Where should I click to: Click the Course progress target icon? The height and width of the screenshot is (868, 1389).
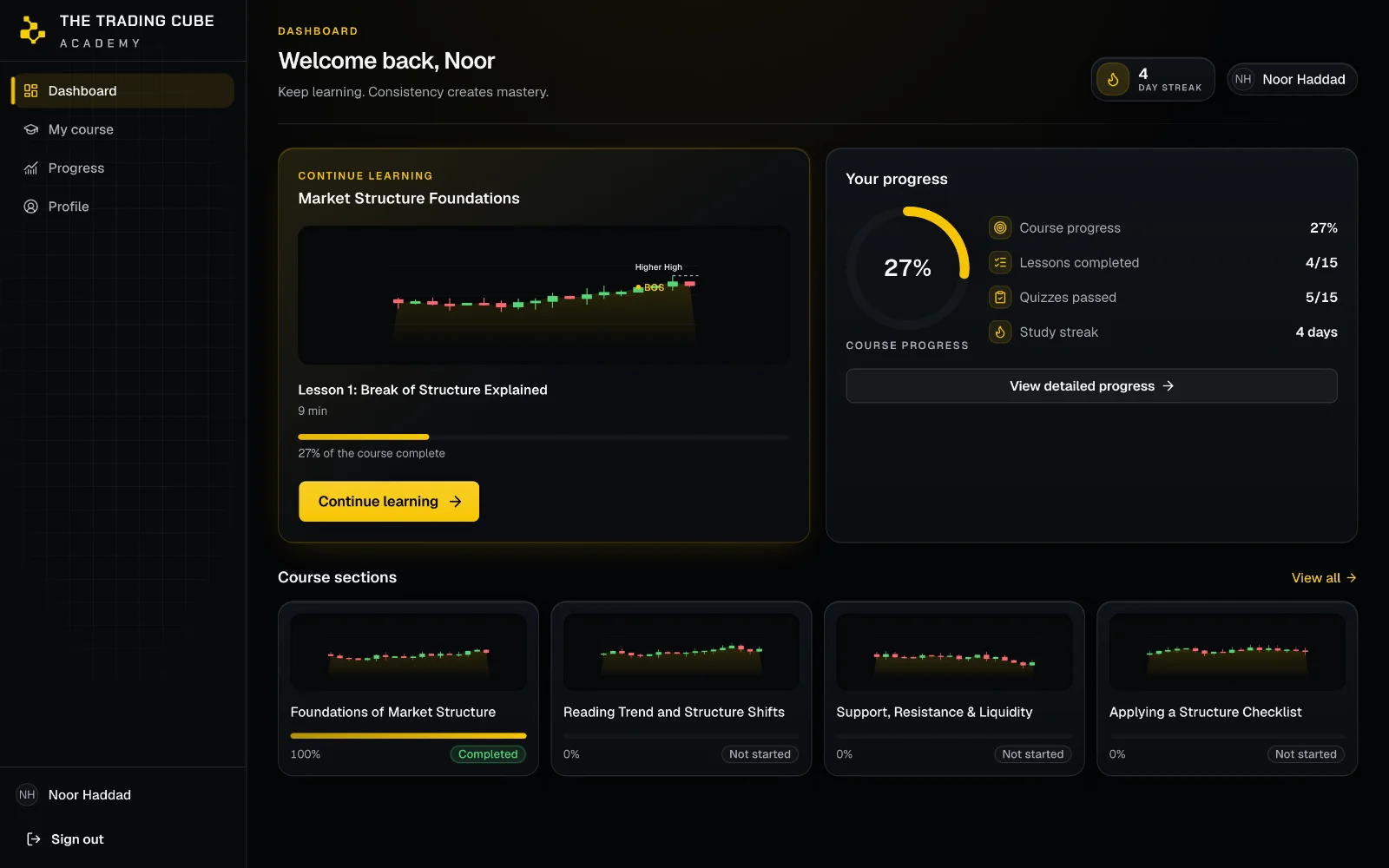1000,228
